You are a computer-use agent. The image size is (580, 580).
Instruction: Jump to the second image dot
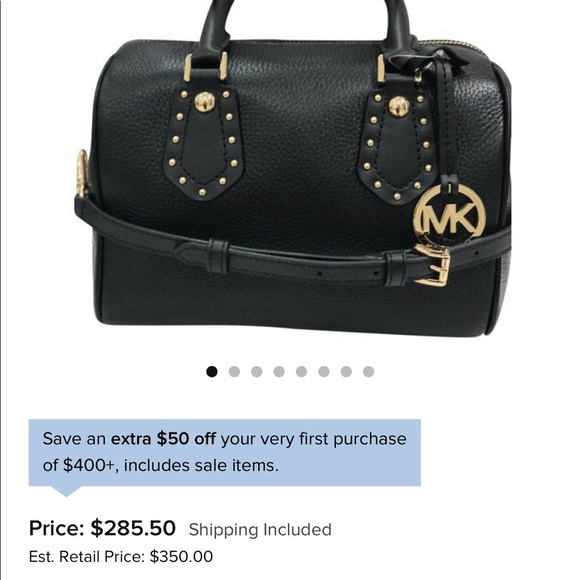pyautogui.click(x=234, y=371)
